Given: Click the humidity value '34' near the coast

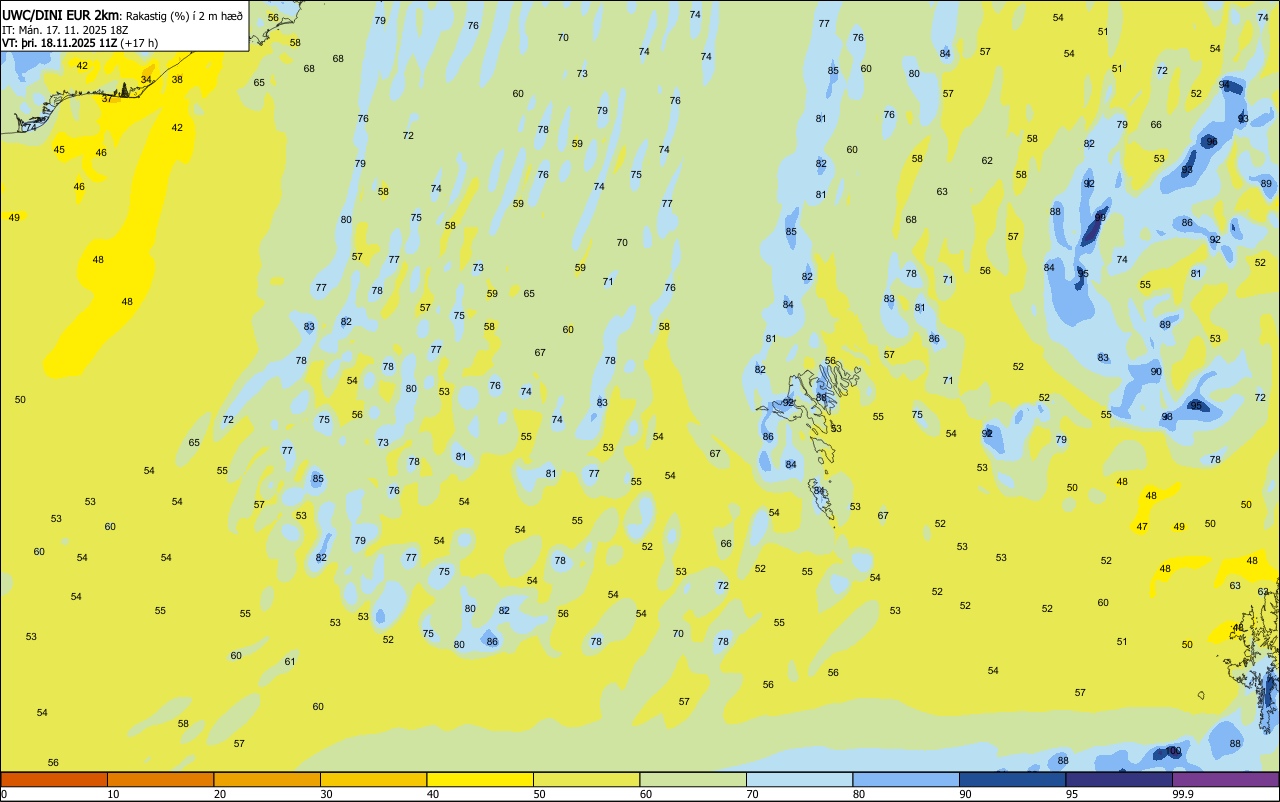Looking at the screenshot, I should click(146, 79).
